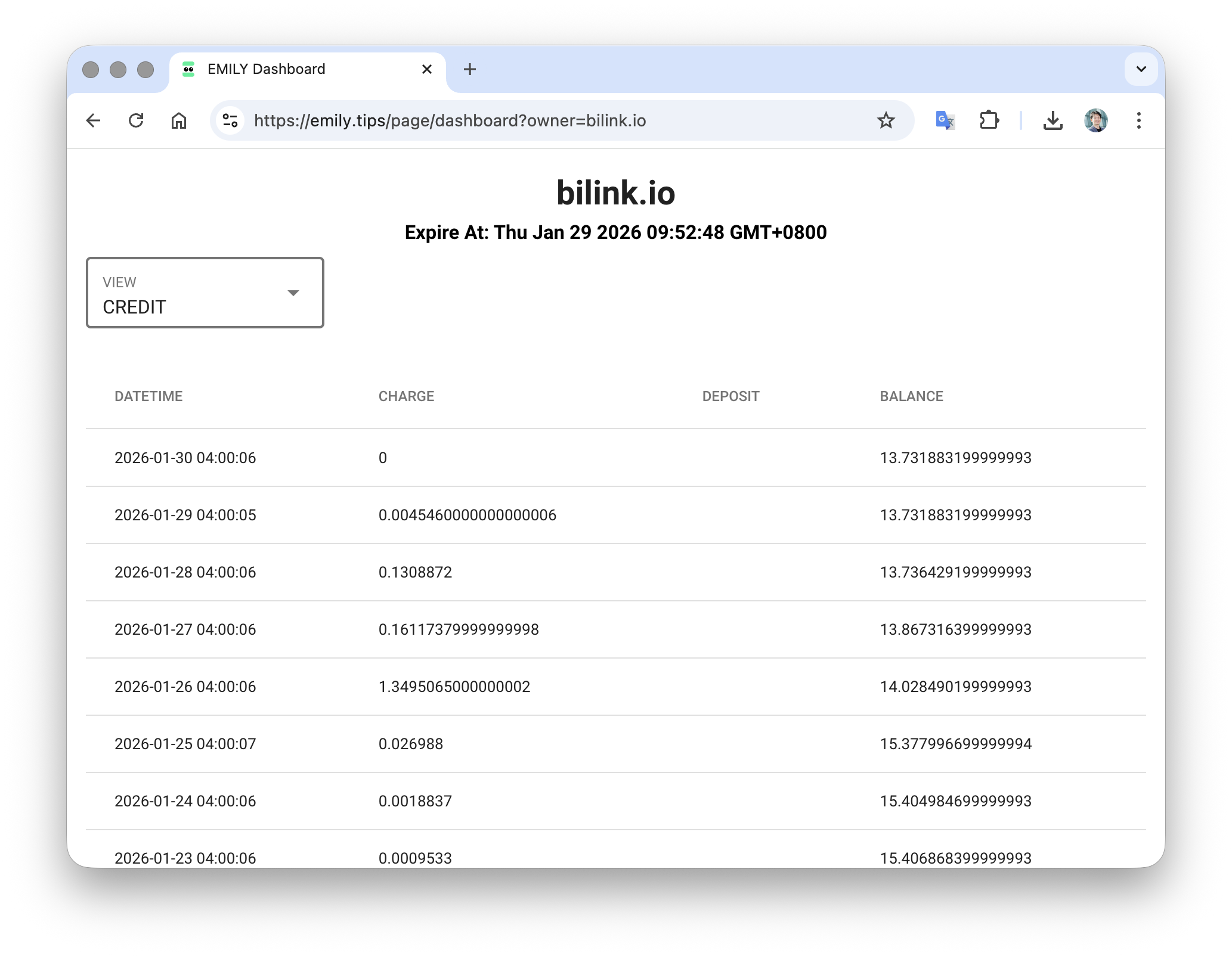Expand the tab search chevron

[x=1141, y=69]
